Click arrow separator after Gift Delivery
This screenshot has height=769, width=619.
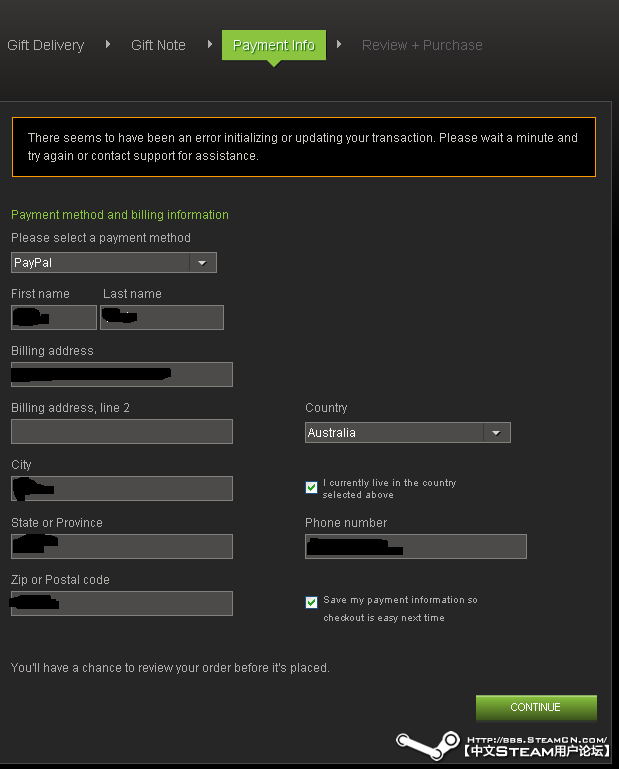tap(108, 45)
